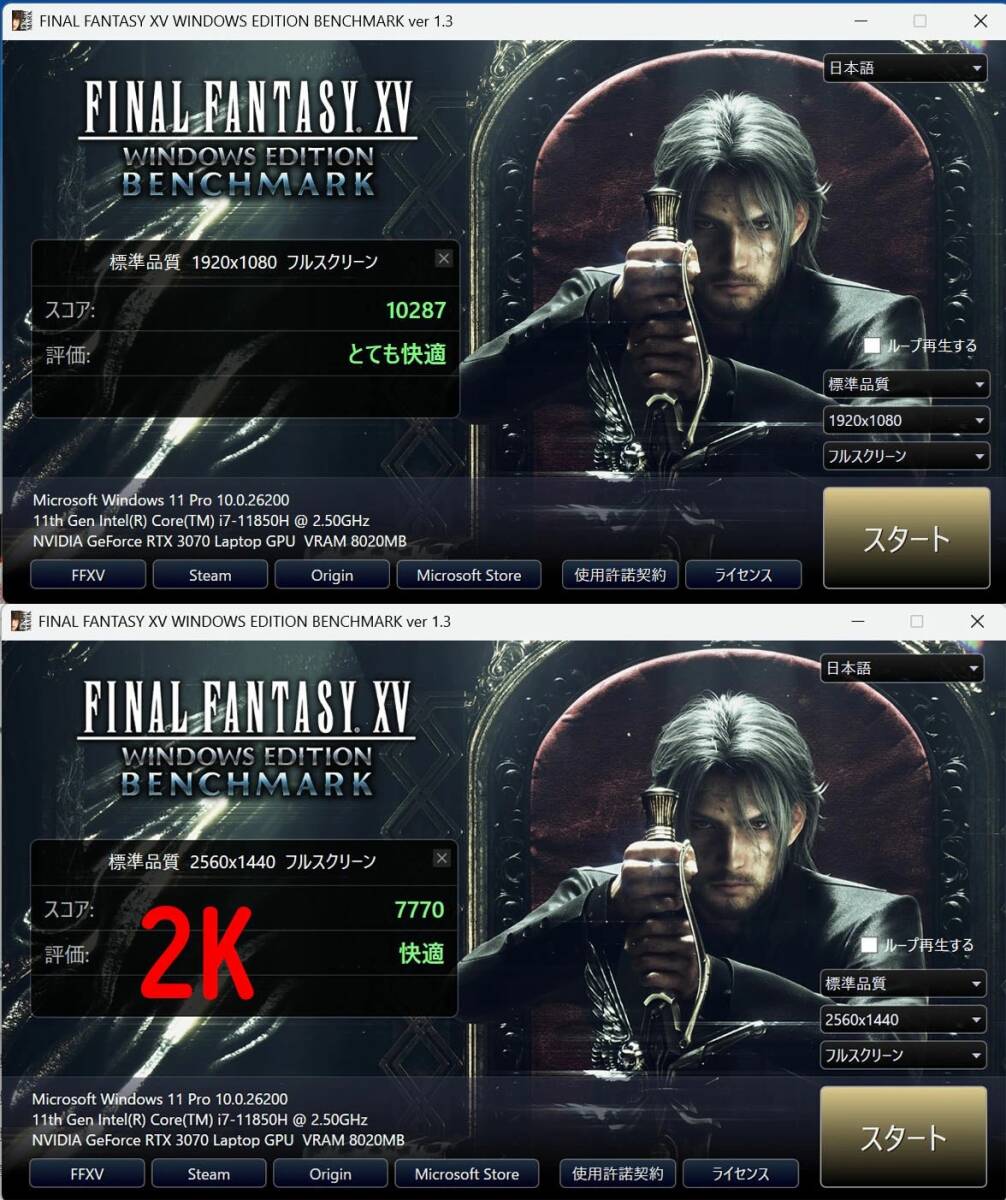Enable ループ再生する checkbox in bottom window

(x=869, y=944)
